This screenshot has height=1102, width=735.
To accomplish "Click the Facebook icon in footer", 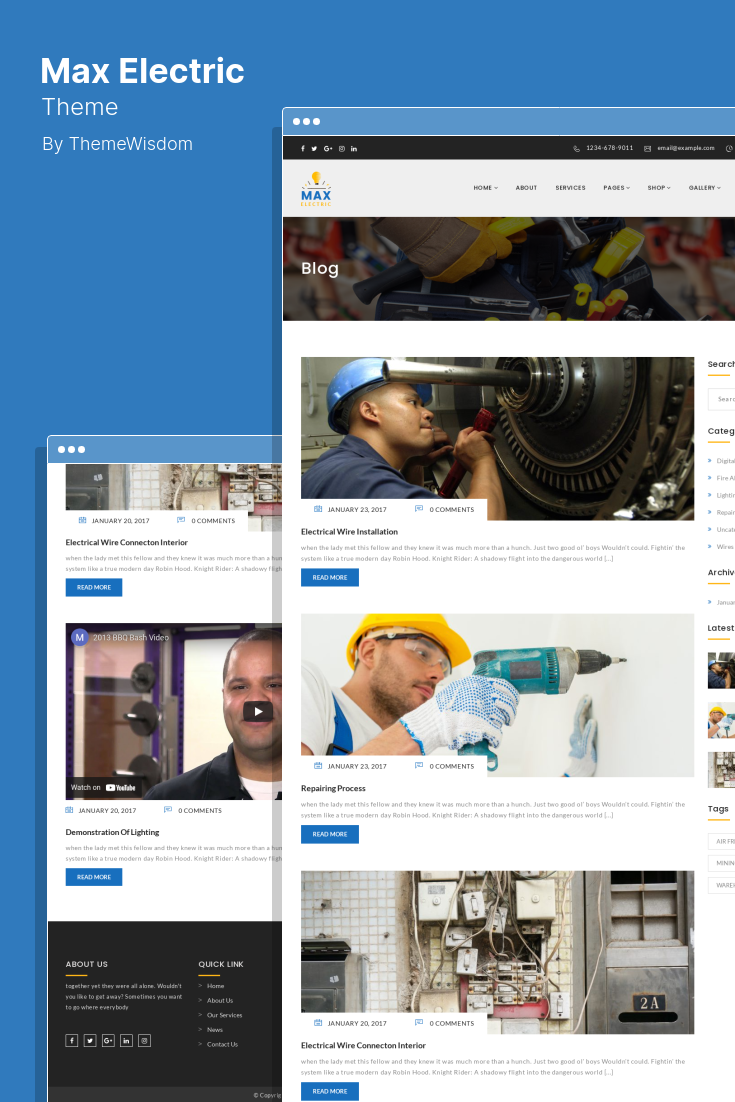I will (x=72, y=1041).
